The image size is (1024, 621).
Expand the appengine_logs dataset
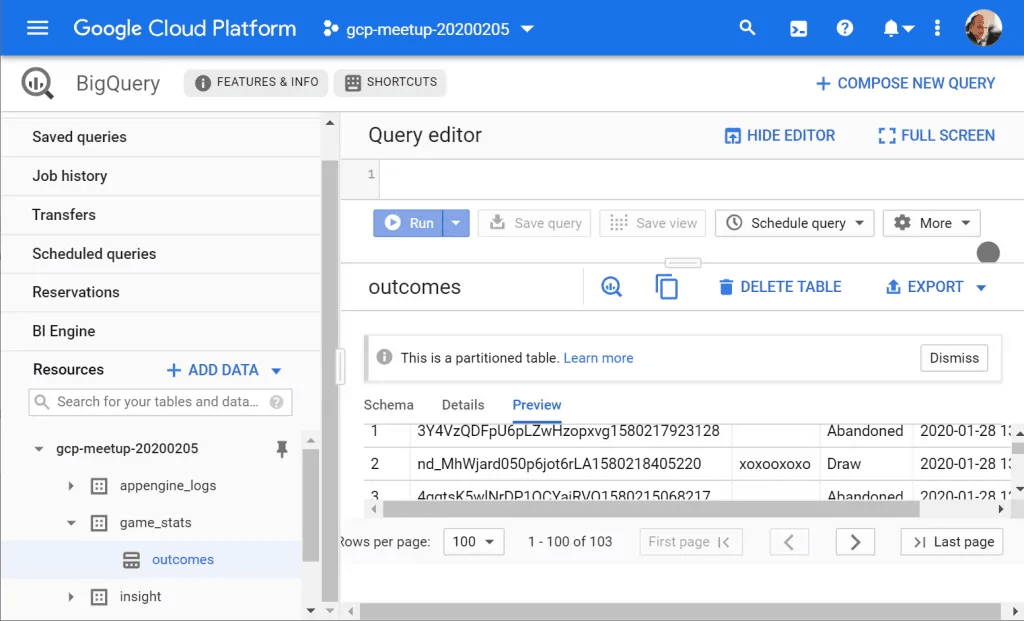71,486
